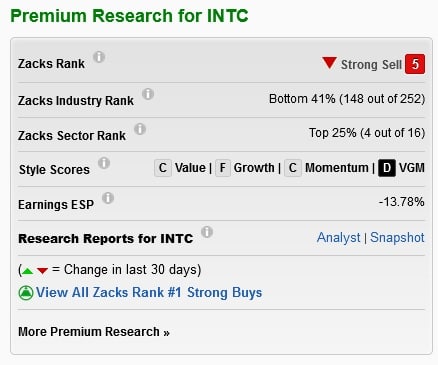Select the C Value style score badge

click(163, 168)
